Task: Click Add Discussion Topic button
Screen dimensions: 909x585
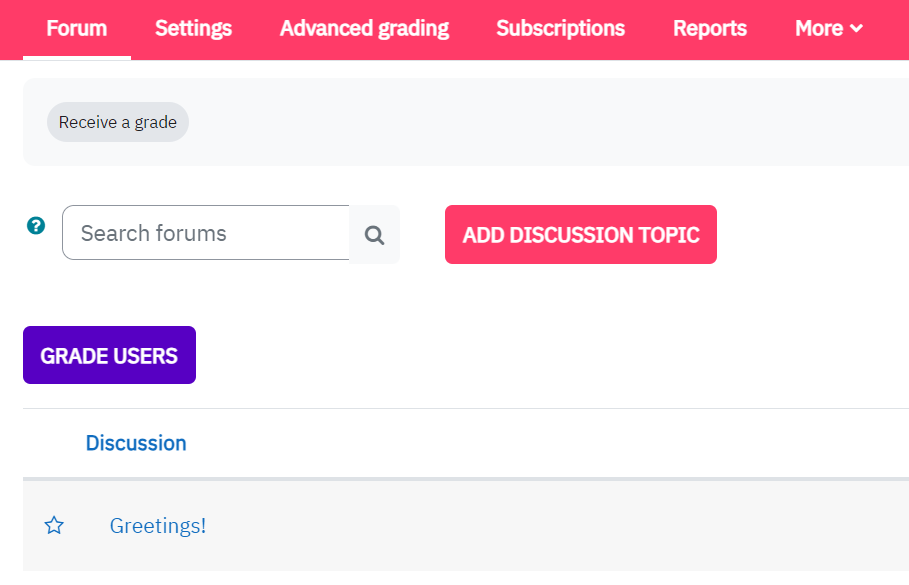Action: [x=581, y=234]
